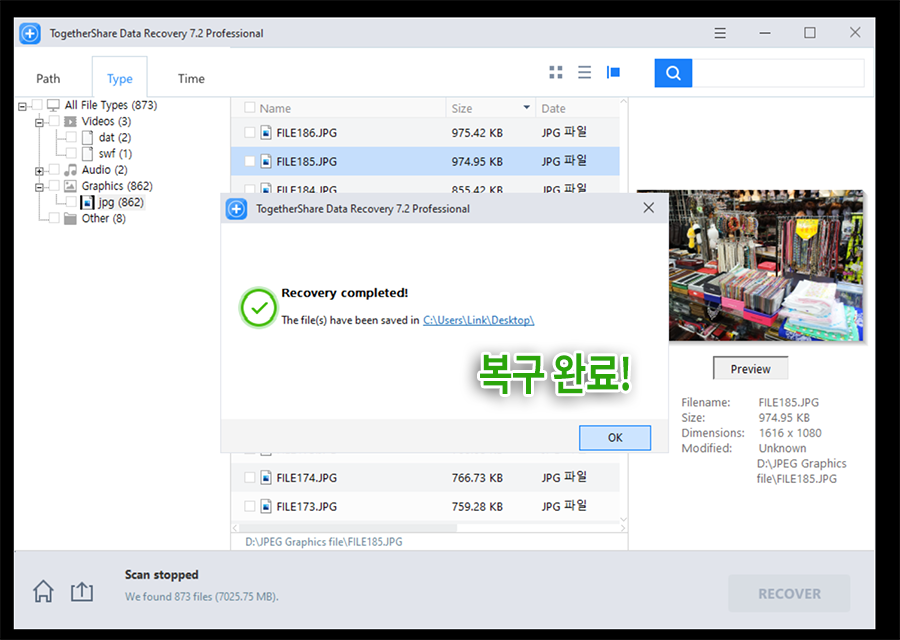Tick the FILE173.JPG checkbox

pos(250,506)
